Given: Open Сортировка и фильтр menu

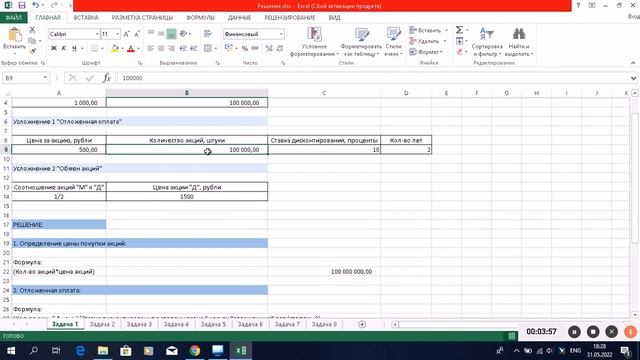Looking at the screenshot, I should [487, 42].
